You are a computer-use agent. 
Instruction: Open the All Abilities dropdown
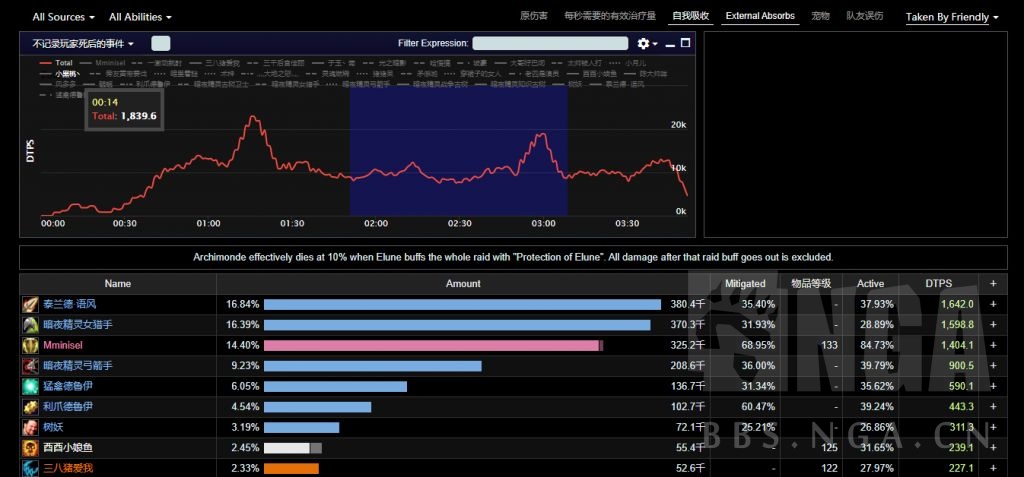[140, 17]
